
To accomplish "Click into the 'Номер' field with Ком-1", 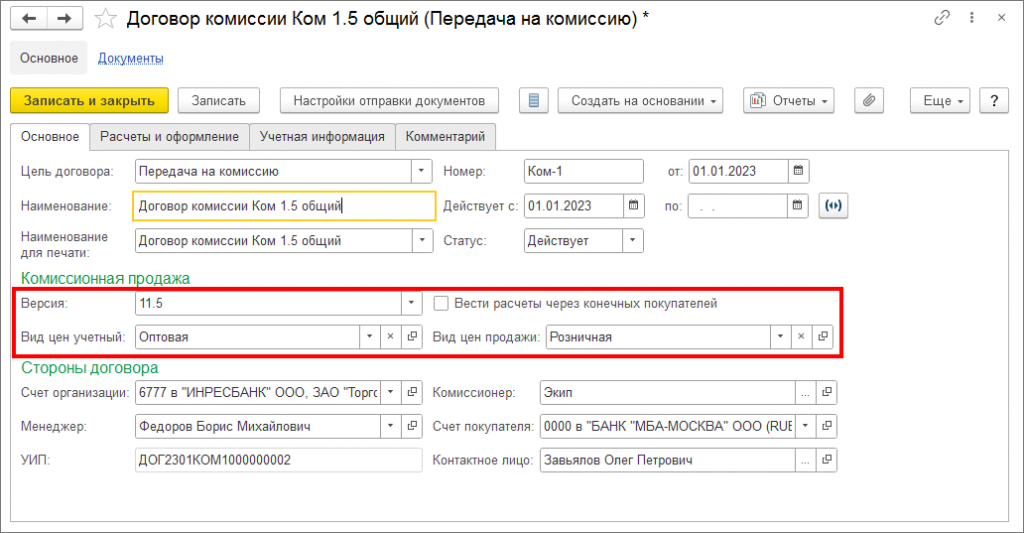I will click(584, 171).
